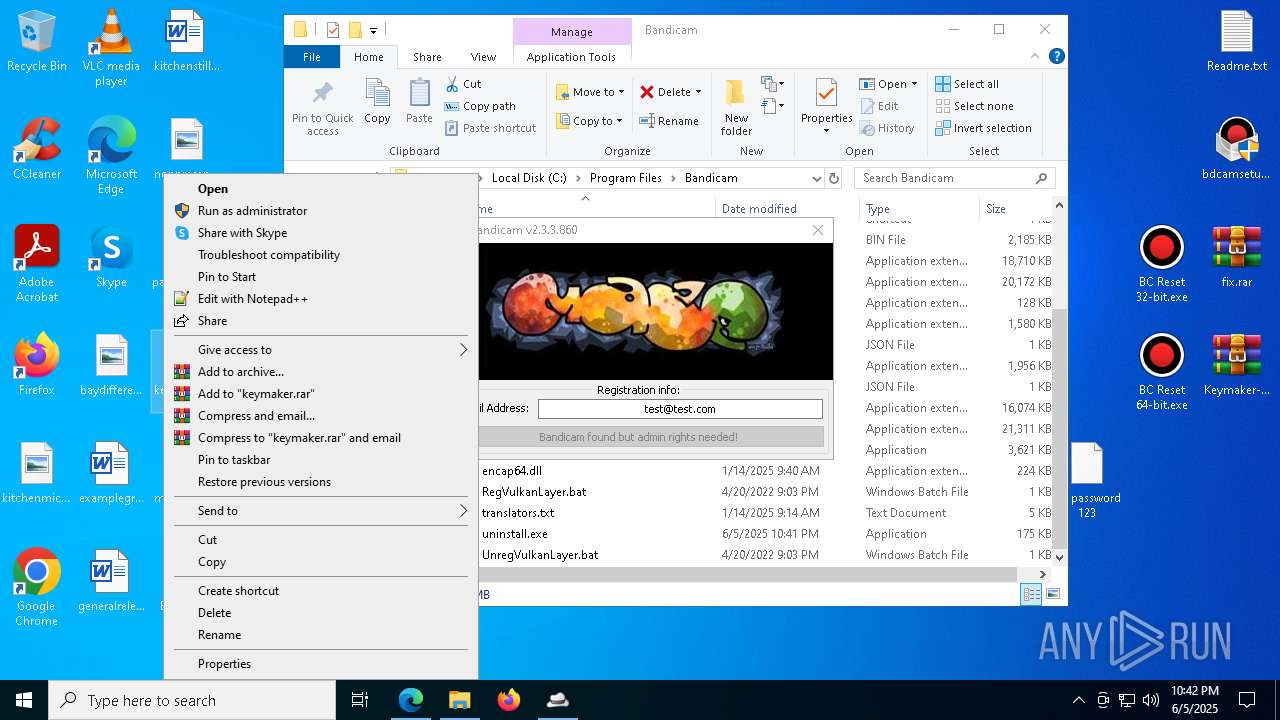
Task: Close the keymaker Bandicam v2.3.3.860 dialog
Action: pyautogui.click(x=818, y=230)
